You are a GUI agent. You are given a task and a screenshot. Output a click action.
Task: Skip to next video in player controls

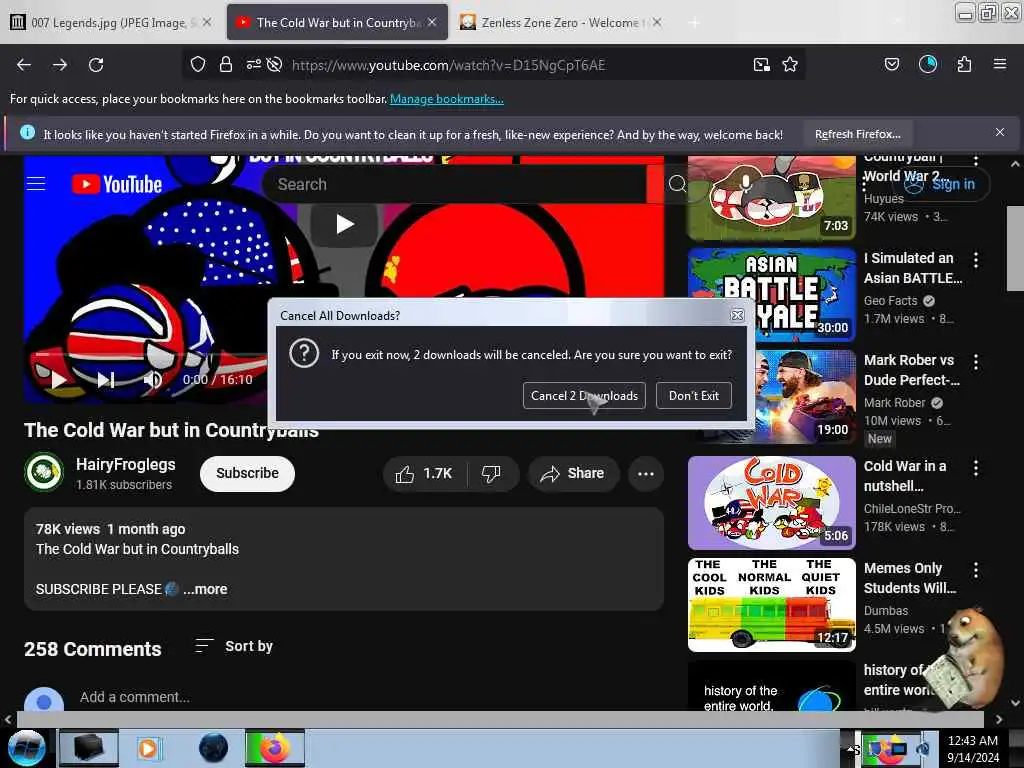106,379
